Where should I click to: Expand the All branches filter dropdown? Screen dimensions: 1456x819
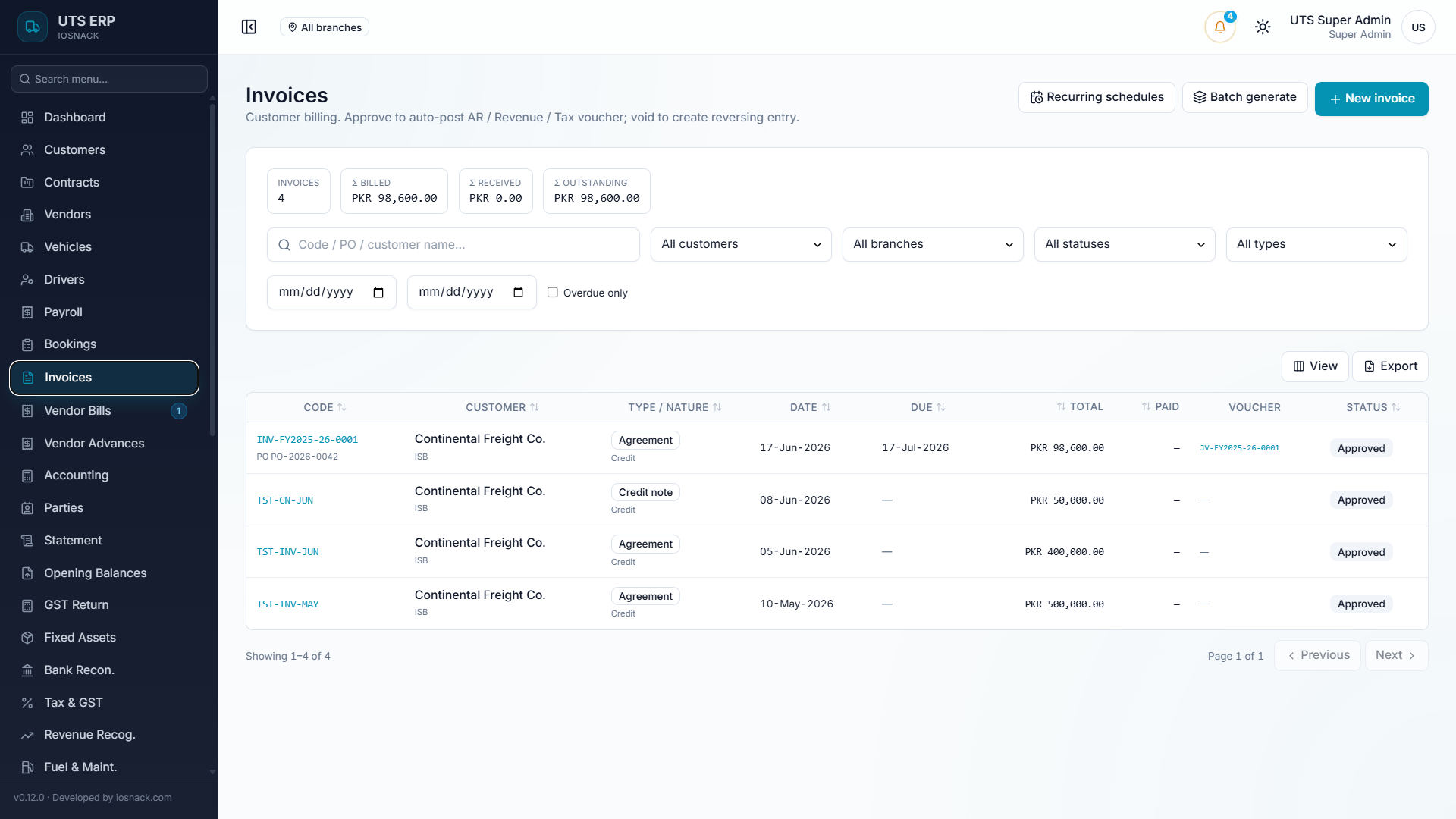[x=933, y=244]
